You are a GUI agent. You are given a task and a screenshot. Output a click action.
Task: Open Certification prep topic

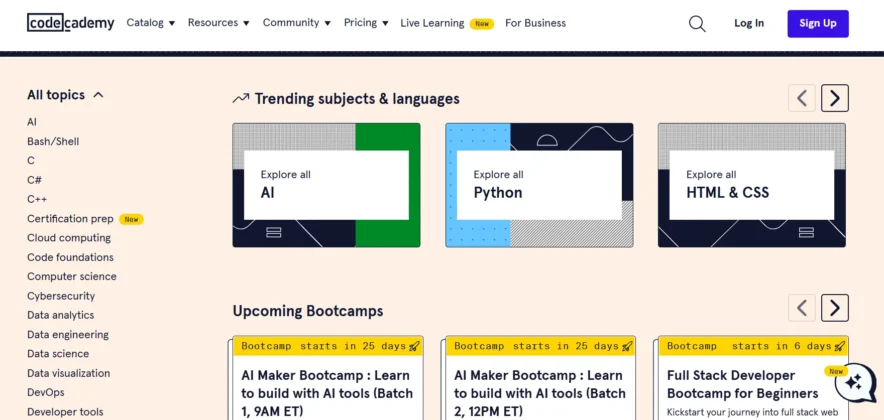(70, 219)
